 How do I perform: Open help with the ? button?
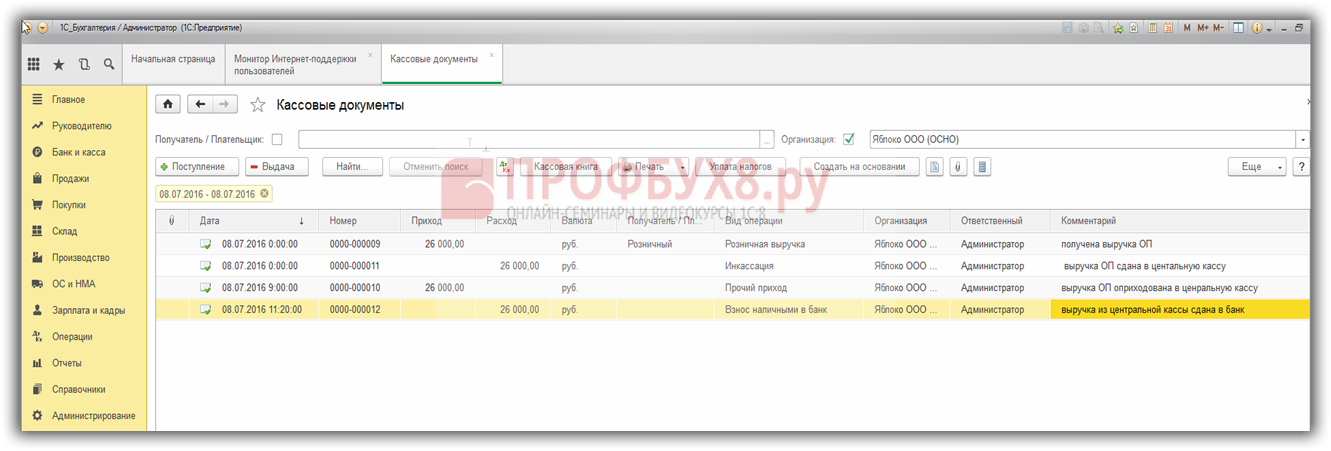click(x=1301, y=167)
